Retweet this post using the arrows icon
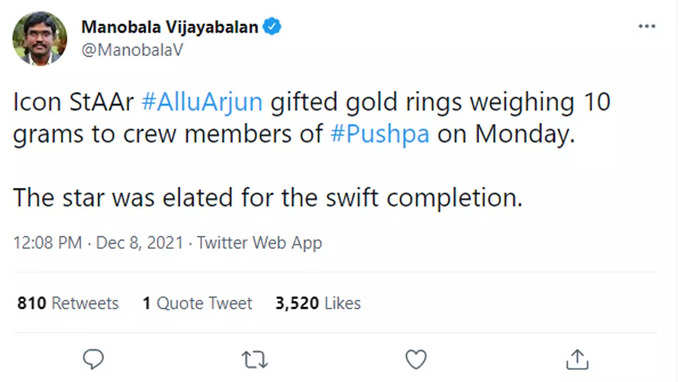 click(x=255, y=359)
